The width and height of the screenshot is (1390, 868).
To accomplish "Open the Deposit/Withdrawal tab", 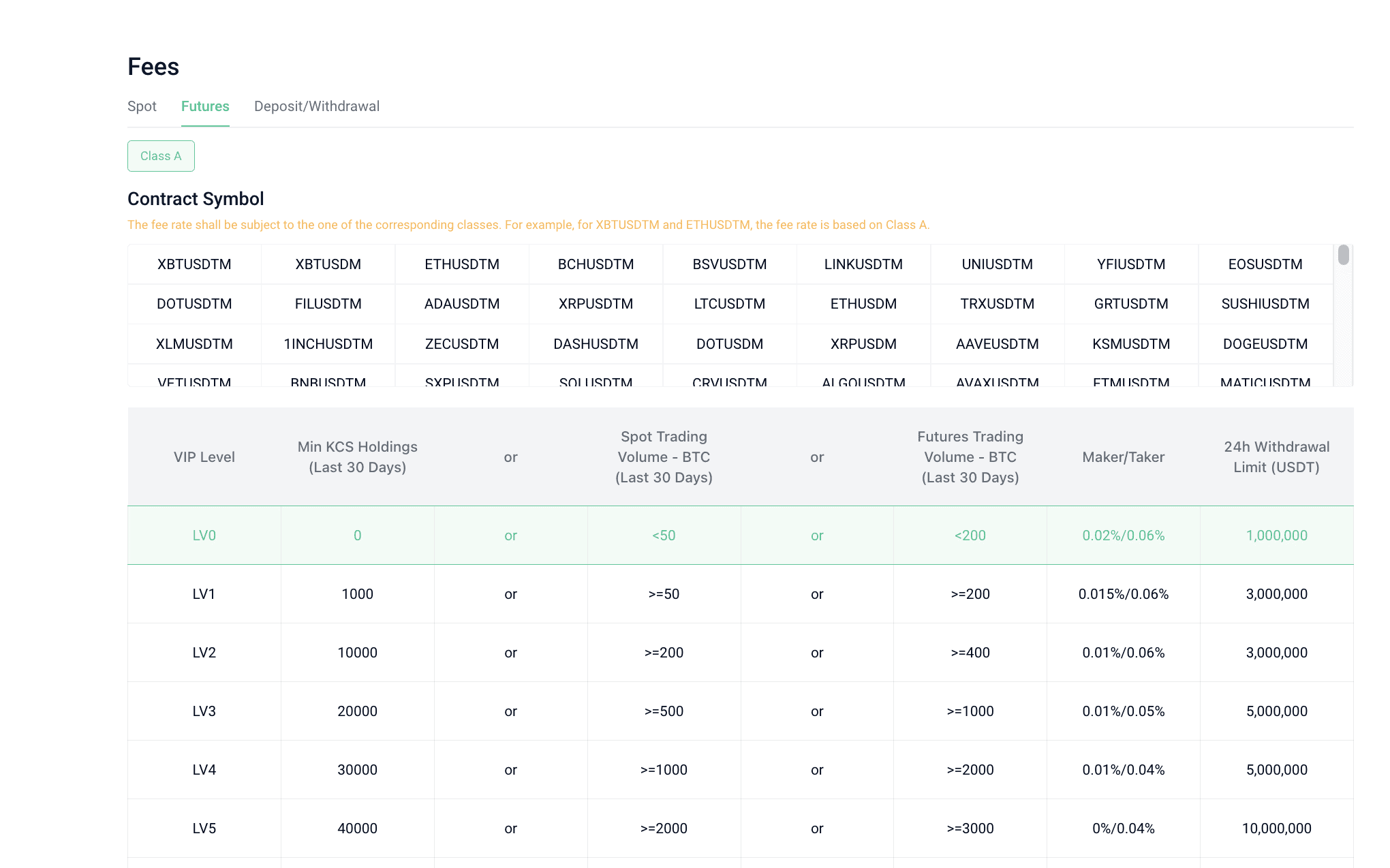I will tap(317, 106).
